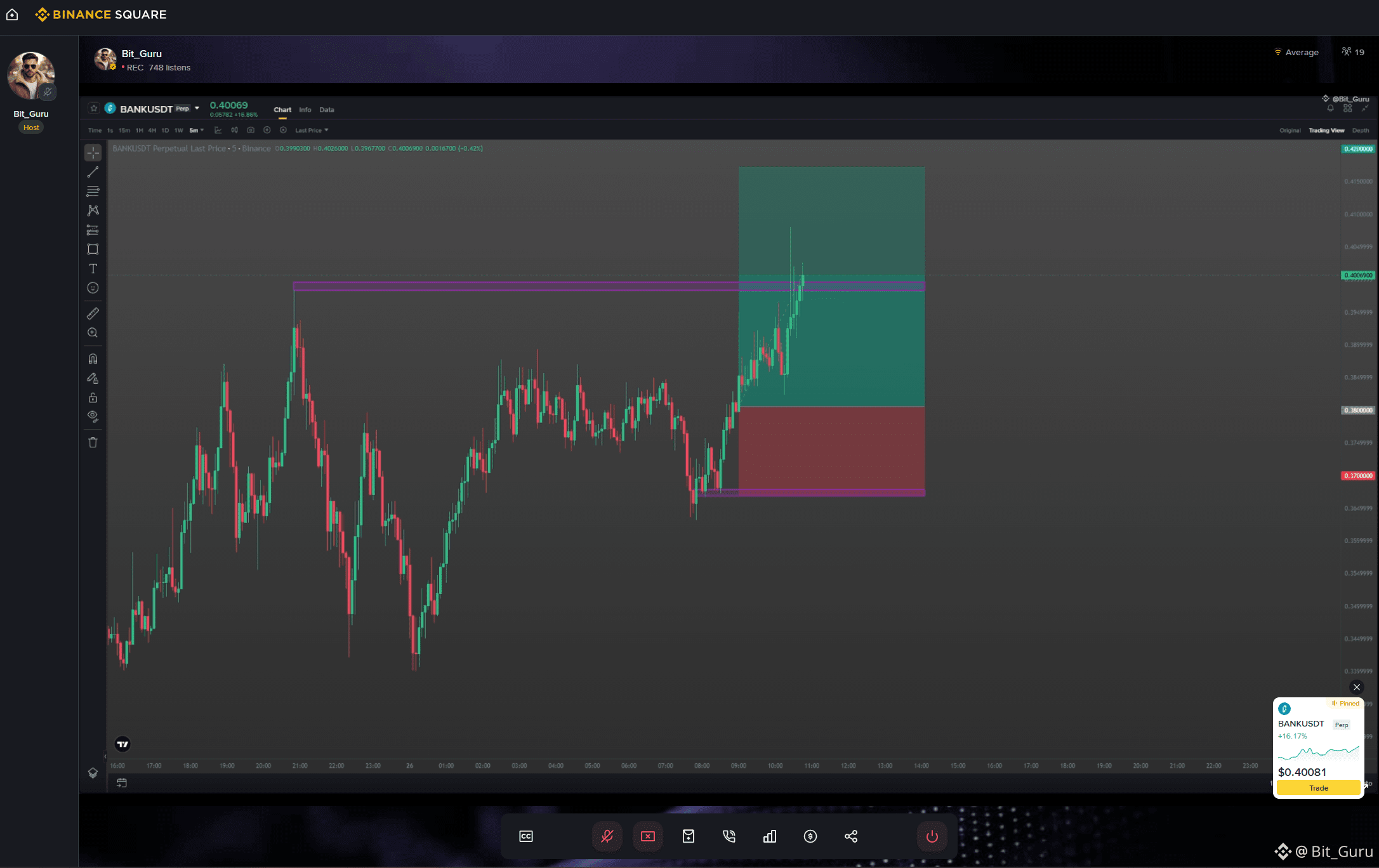This screenshot has width=1379, height=868.
Task: Expand the 5m interval dropdown
Action: pos(196,131)
